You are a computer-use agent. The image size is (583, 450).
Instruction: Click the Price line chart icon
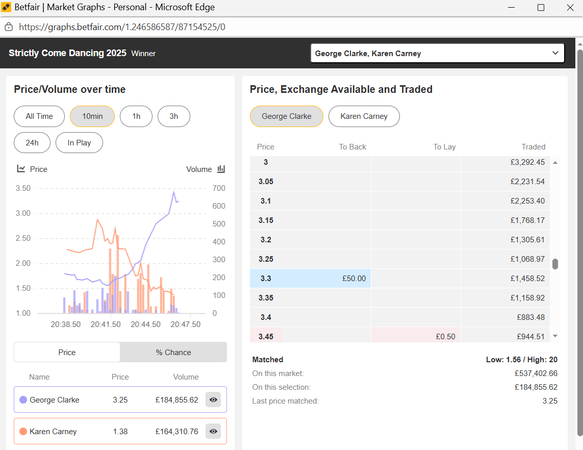point(21,169)
